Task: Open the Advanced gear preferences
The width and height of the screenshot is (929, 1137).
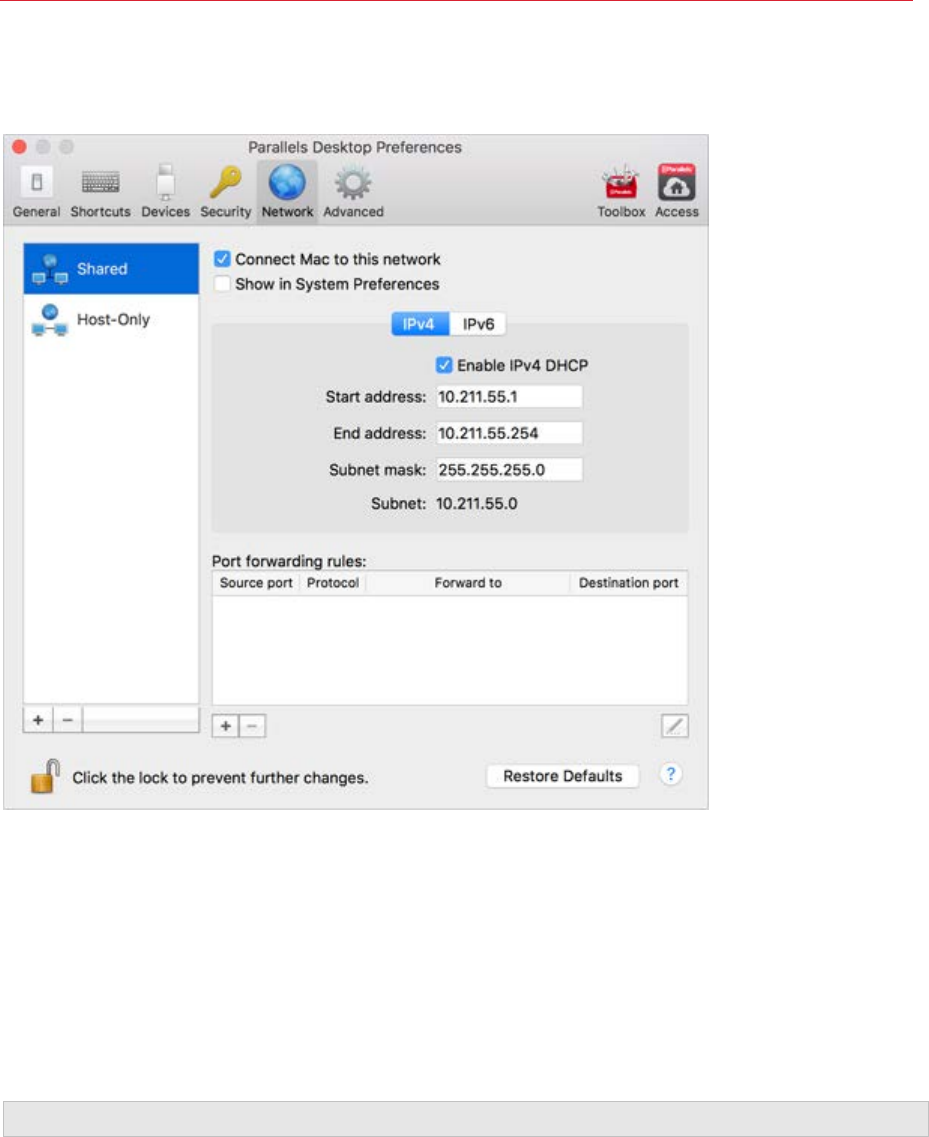Action: [x=353, y=192]
